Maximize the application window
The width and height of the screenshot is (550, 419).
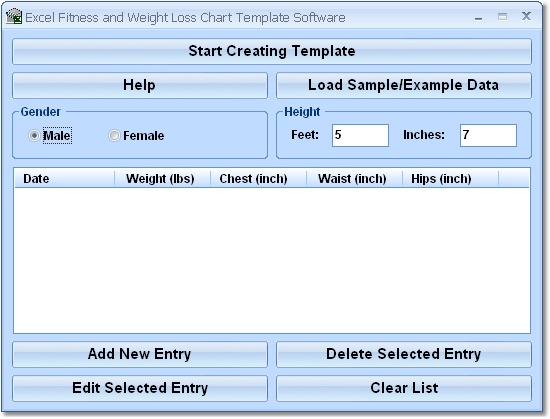502,16
